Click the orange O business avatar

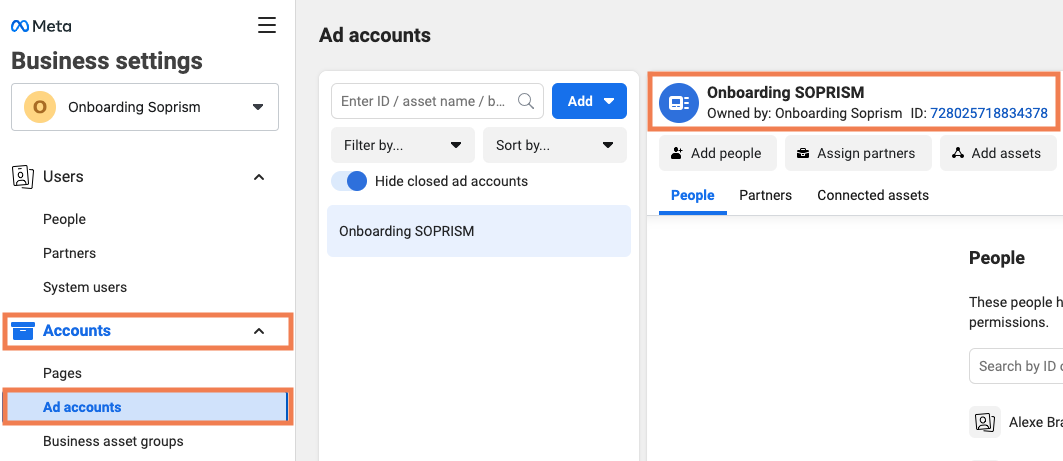click(x=40, y=107)
